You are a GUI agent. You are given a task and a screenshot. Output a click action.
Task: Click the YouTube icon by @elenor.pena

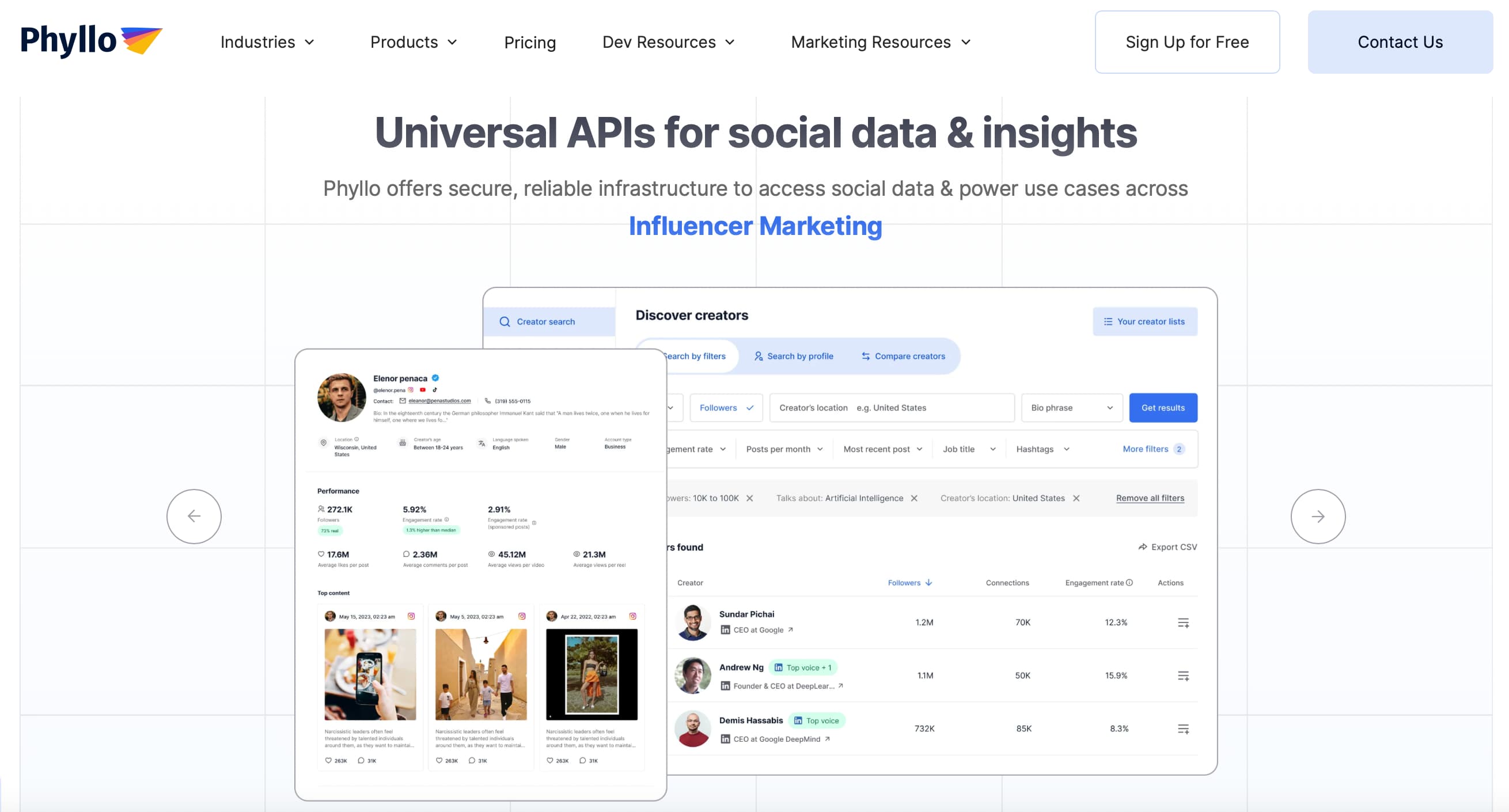click(x=422, y=390)
